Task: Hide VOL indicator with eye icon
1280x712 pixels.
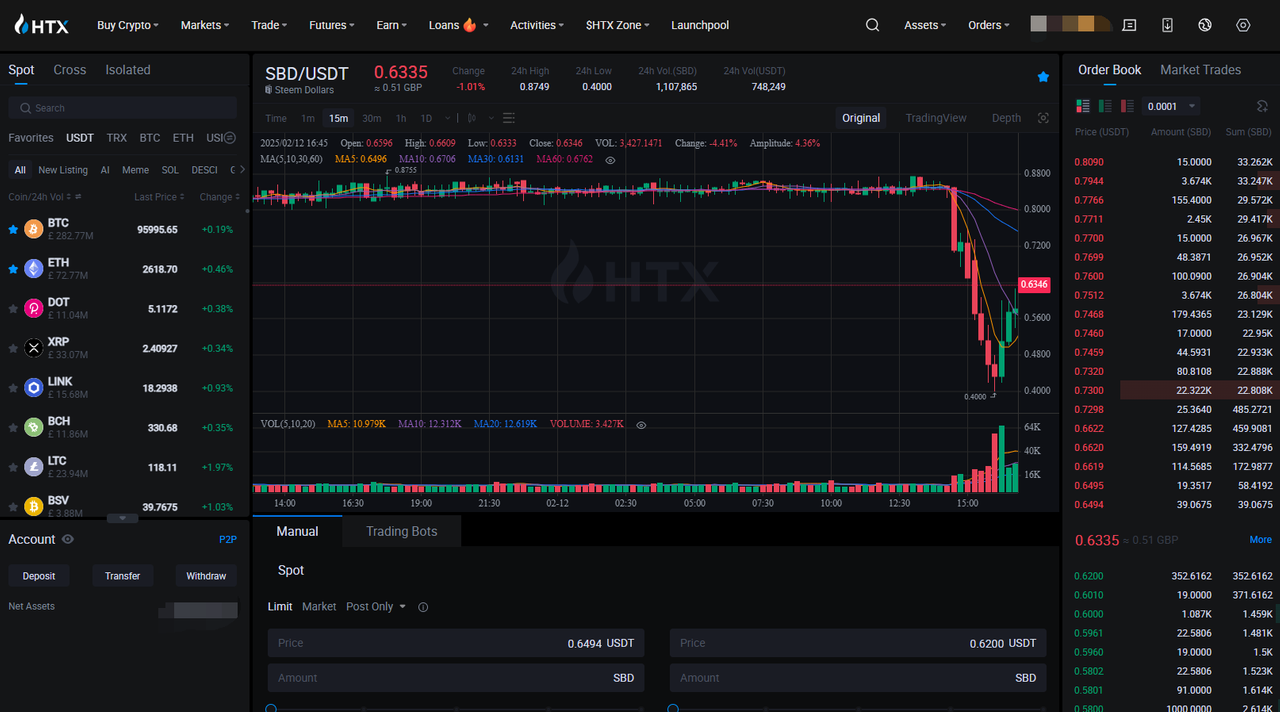Action: [641, 425]
